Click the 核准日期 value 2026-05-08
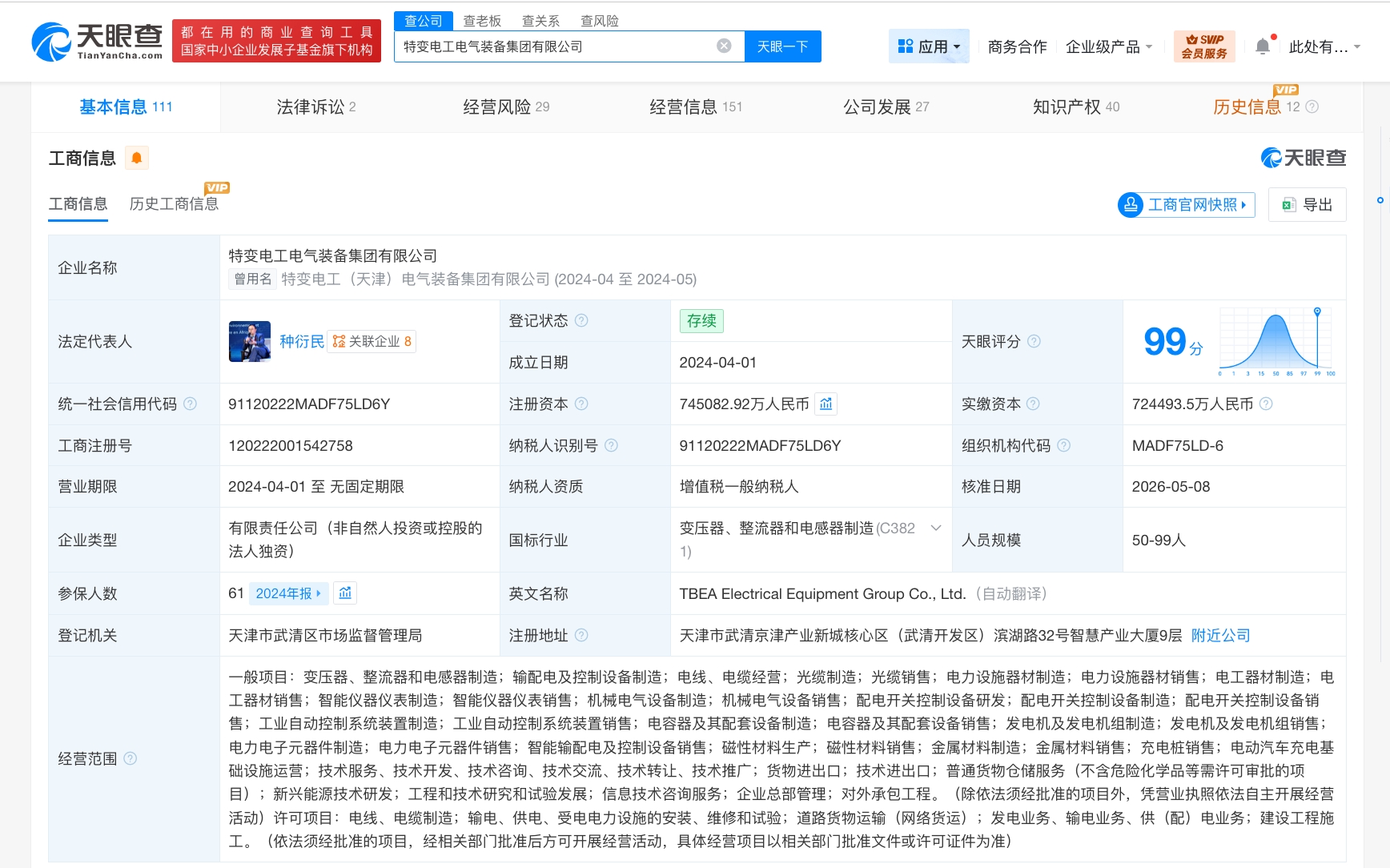 click(x=1171, y=486)
